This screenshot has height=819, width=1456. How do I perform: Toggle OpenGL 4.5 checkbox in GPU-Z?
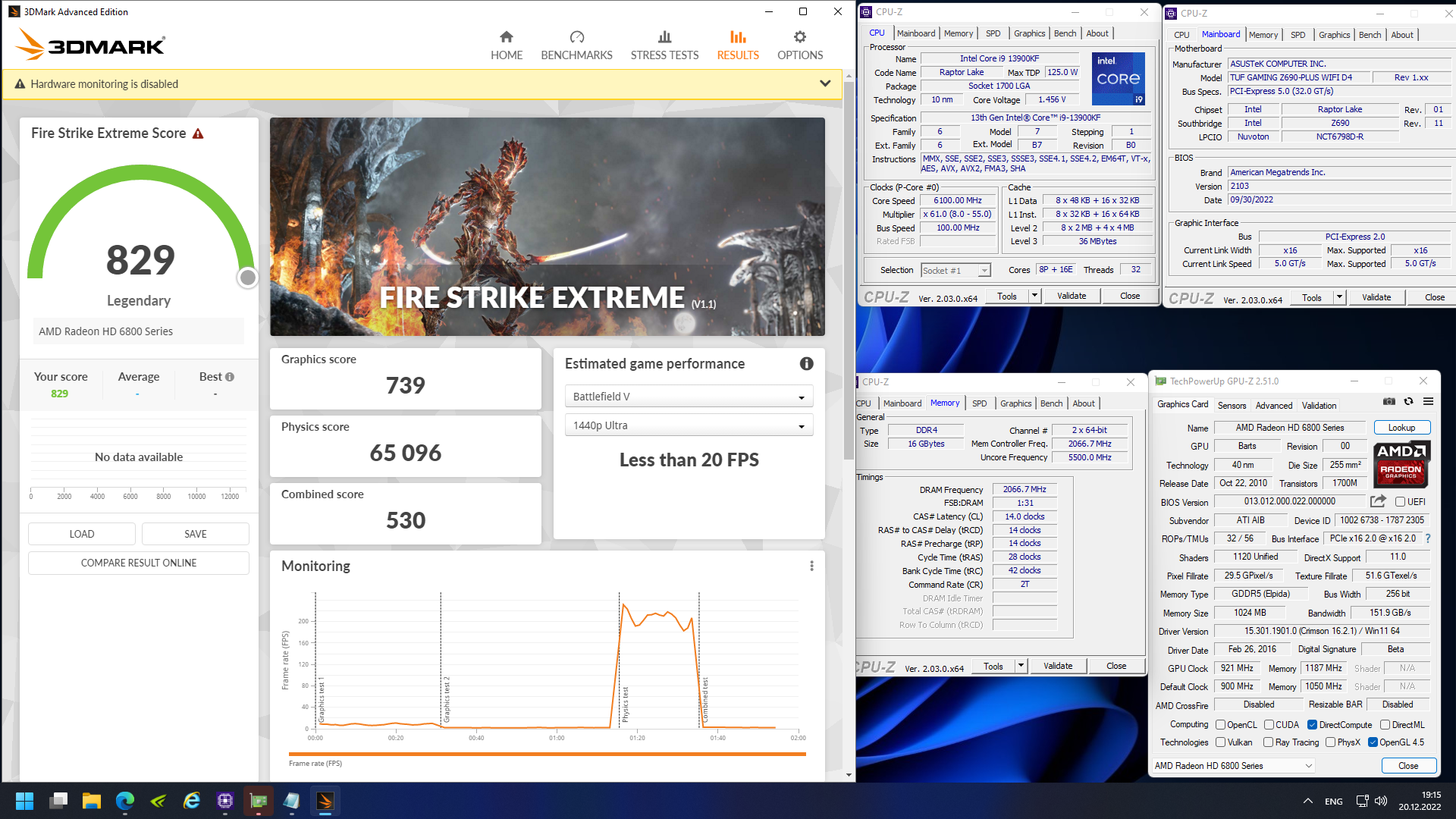pos(1373,742)
